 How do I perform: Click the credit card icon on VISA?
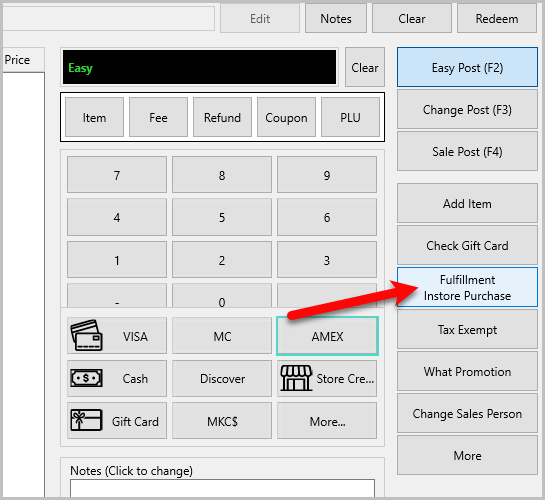tap(86, 336)
